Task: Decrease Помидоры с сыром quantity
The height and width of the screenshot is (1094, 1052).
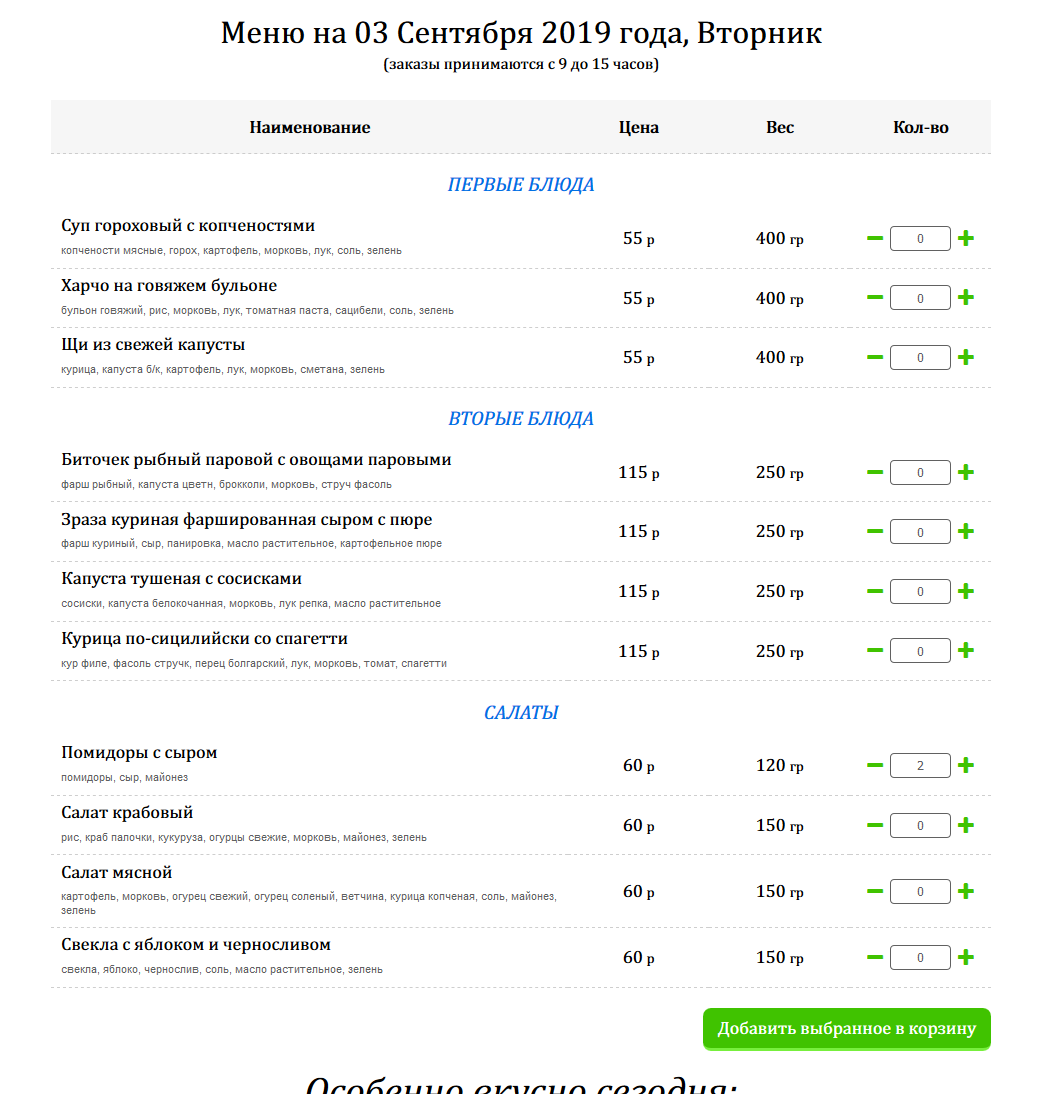Action: (x=875, y=766)
